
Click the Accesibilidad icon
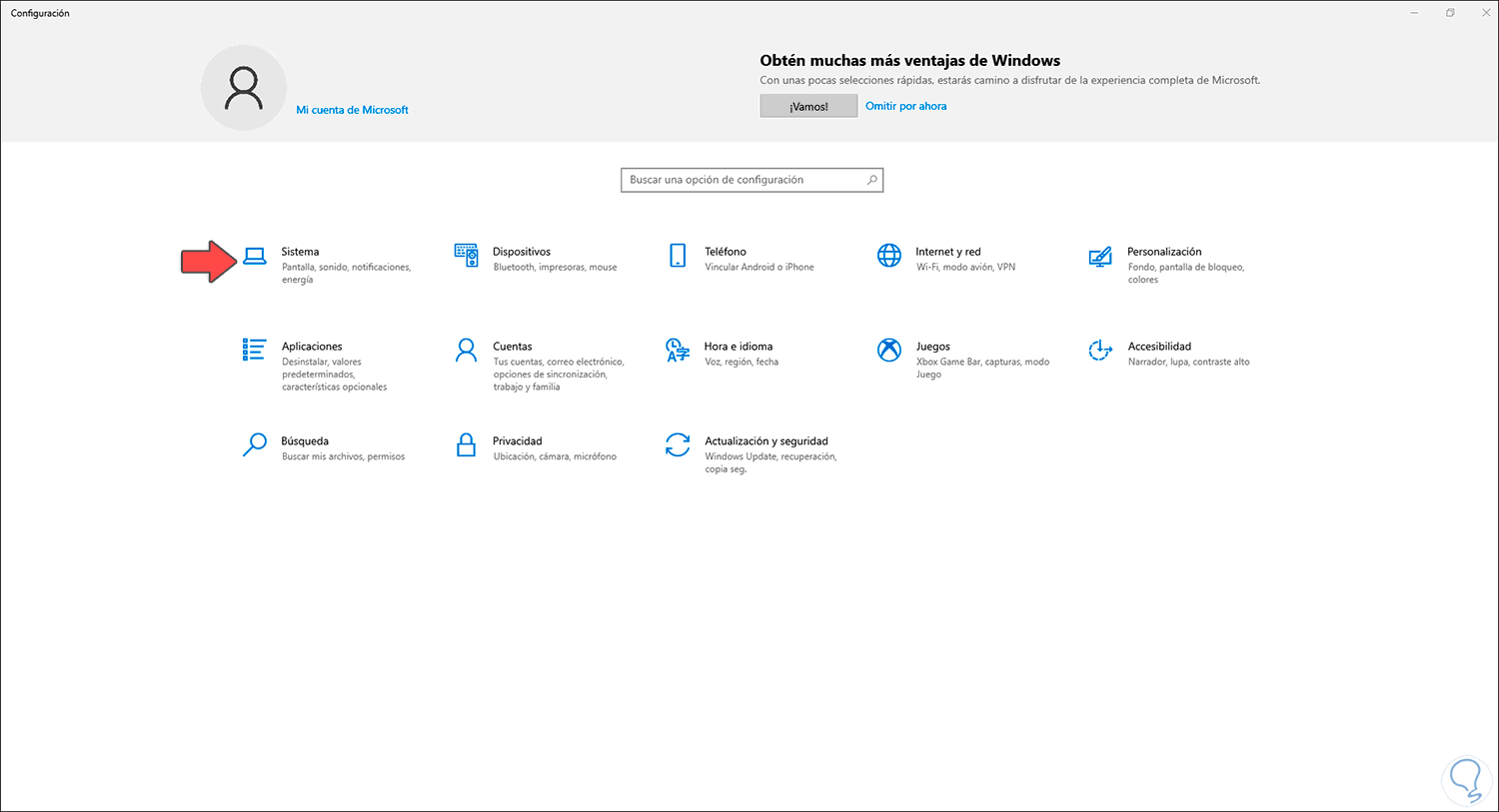(1100, 350)
